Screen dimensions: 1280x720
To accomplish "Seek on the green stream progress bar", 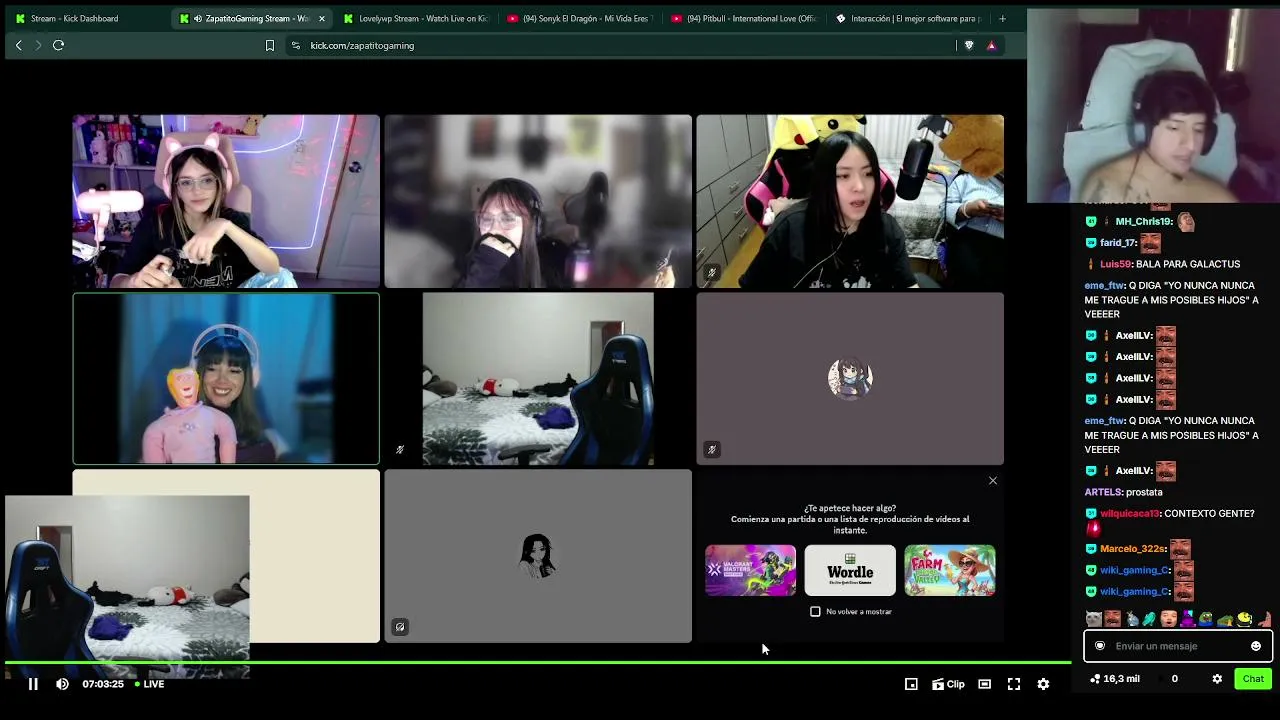I will (537, 662).
